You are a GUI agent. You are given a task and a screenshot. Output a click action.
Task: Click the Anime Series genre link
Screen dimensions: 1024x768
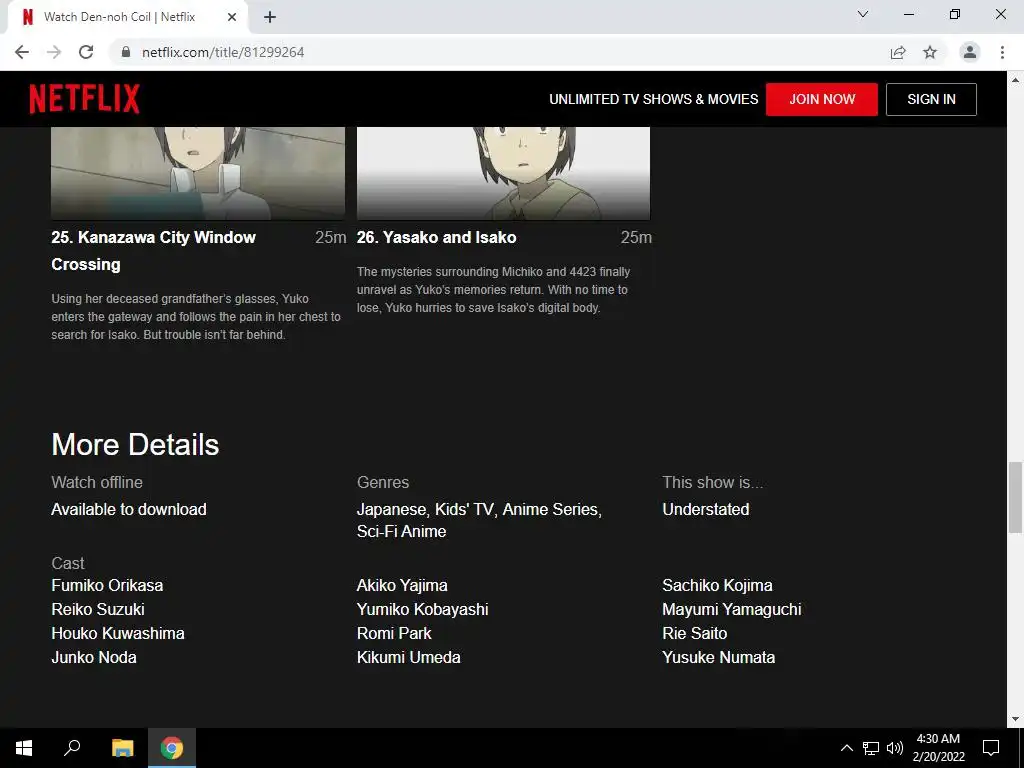tap(551, 509)
